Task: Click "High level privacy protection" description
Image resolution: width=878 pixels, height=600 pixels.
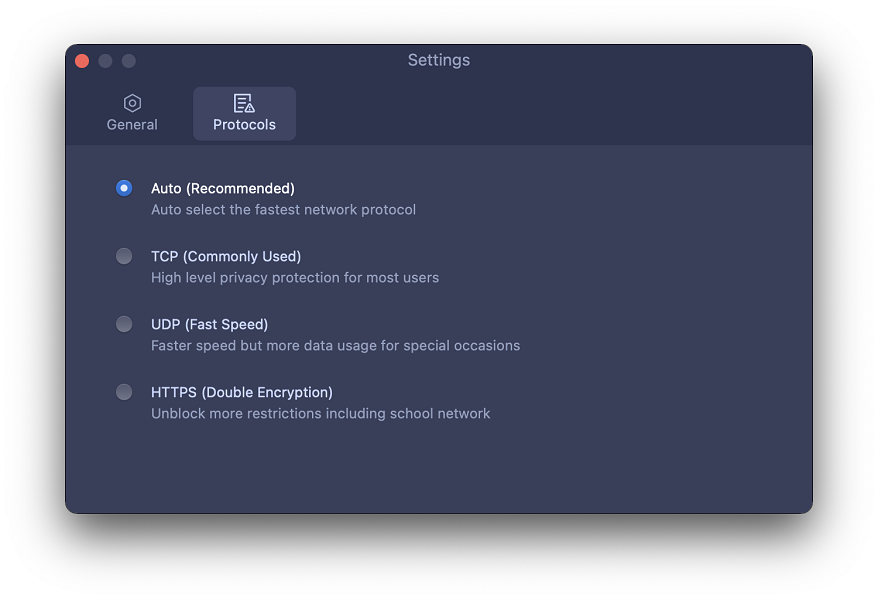Action: tap(294, 278)
